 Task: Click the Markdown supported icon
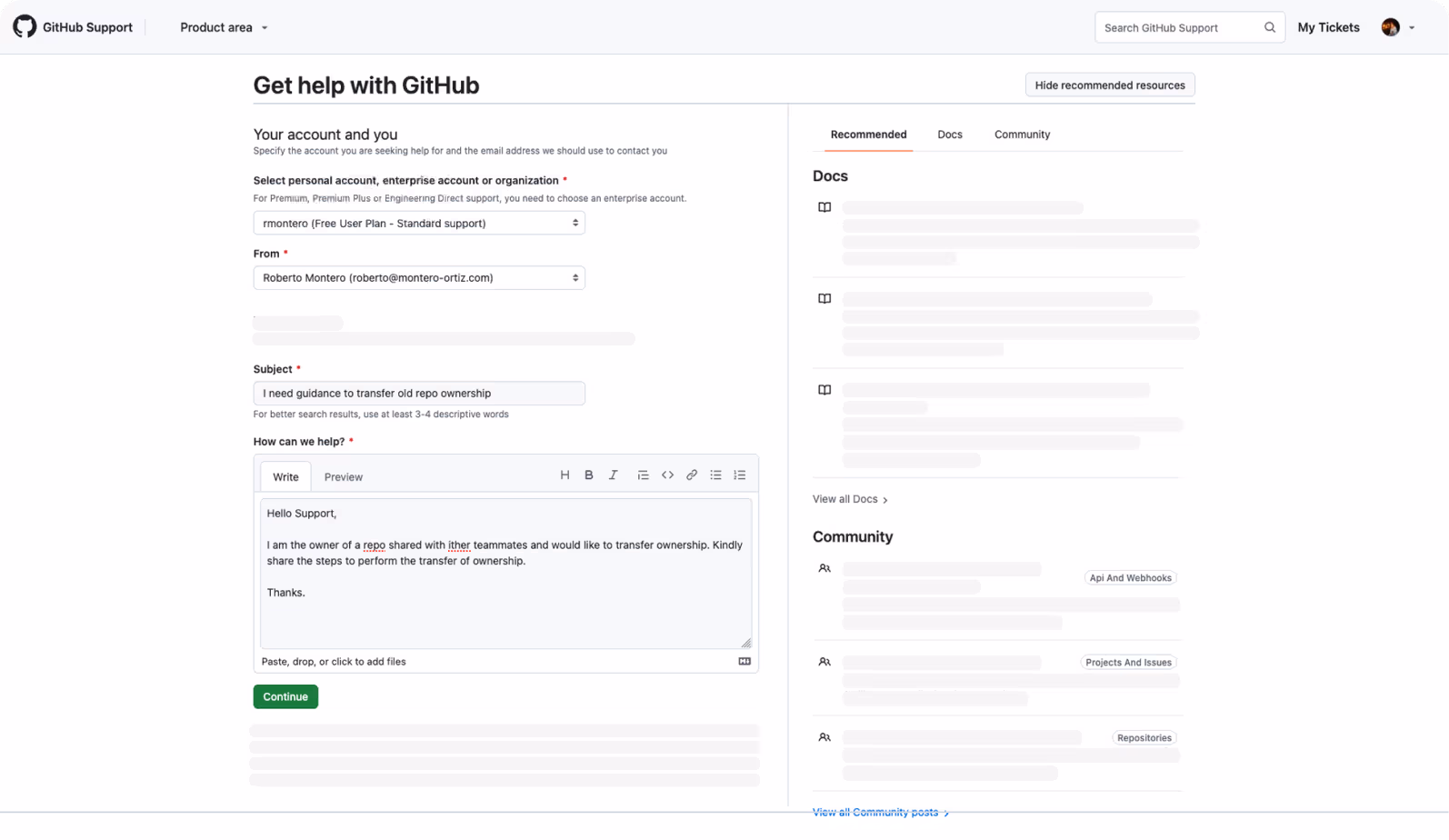pyautogui.click(x=744, y=662)
